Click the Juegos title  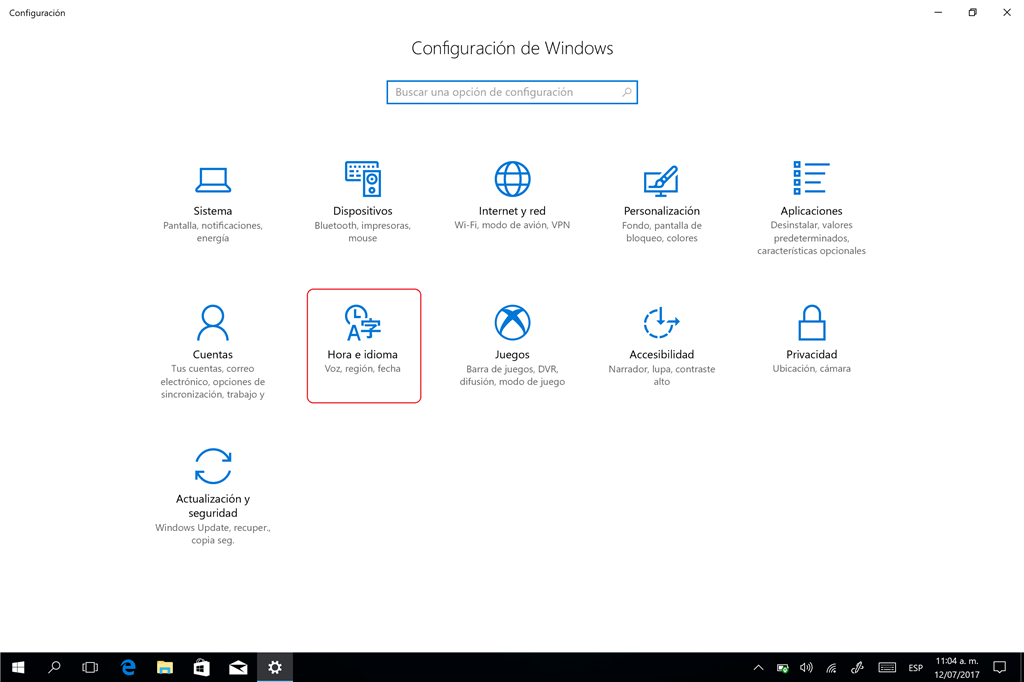(512, 355)
